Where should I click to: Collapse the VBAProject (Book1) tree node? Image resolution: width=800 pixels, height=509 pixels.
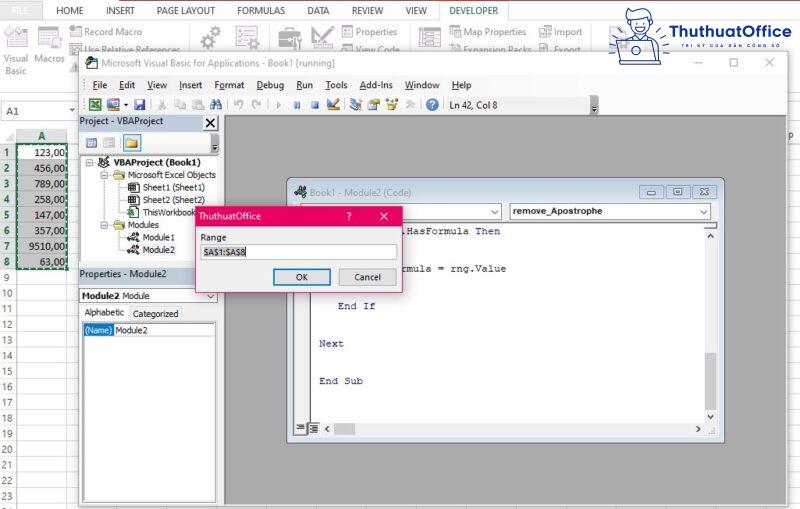point(90,162)
